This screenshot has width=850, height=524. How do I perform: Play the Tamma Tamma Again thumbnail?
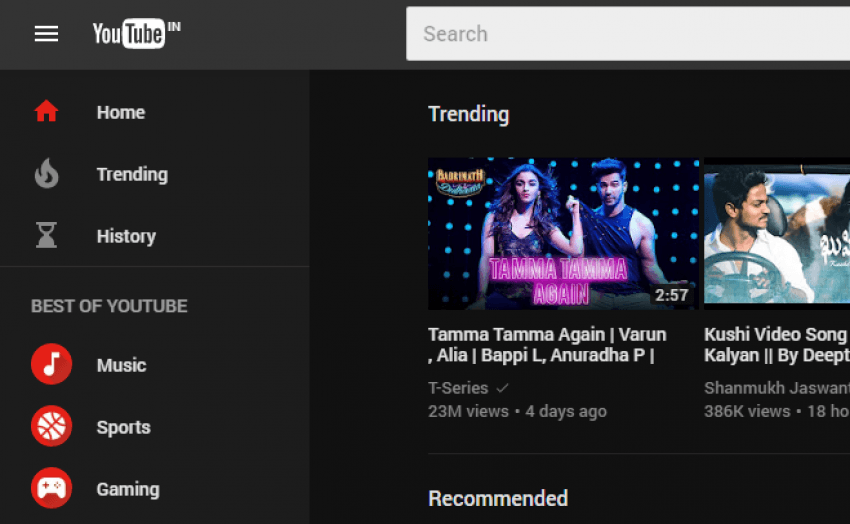[563, 234]
